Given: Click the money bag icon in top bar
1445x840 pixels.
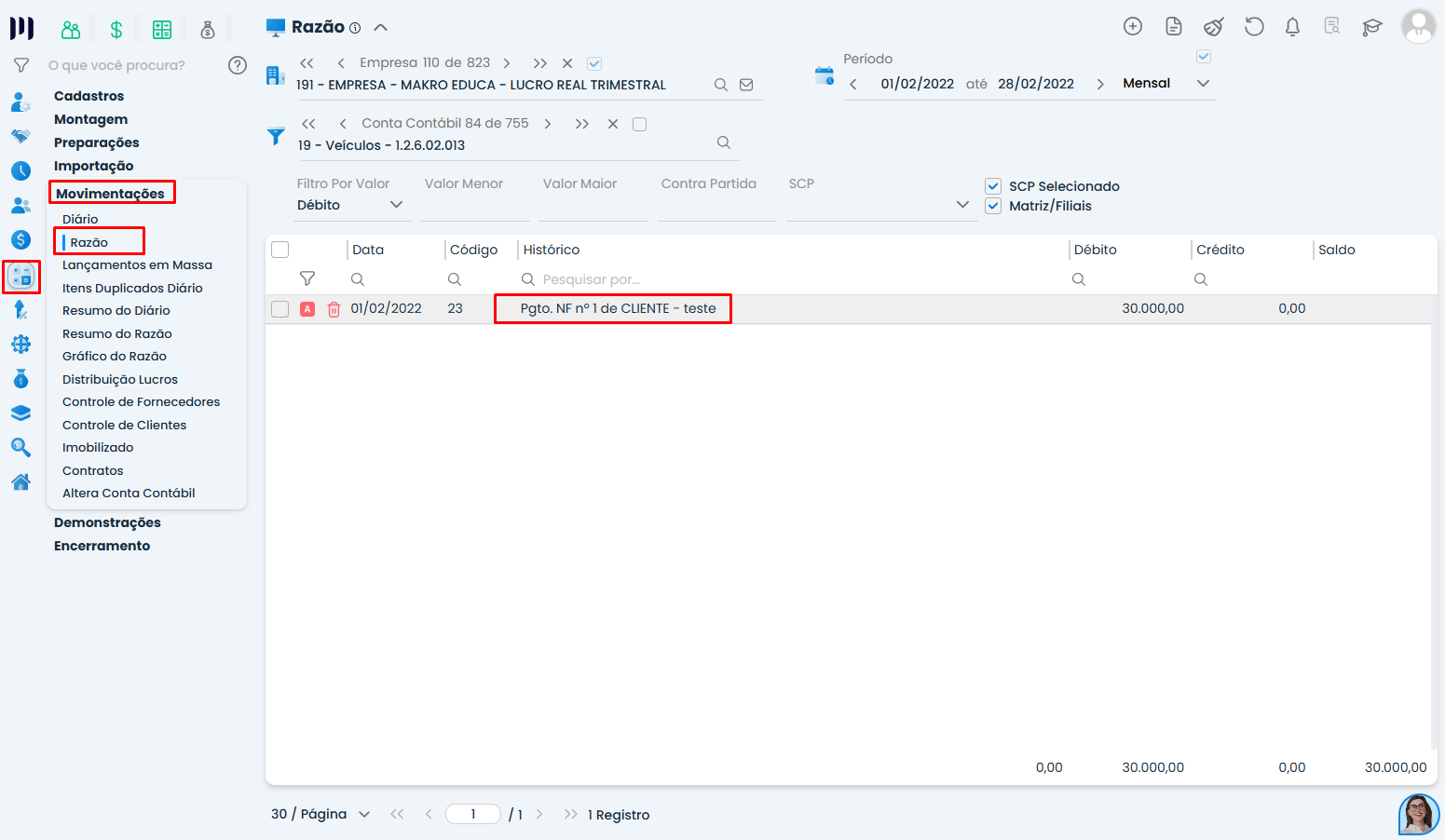Looking at the screenshot, I should click(x=208, y=30).
